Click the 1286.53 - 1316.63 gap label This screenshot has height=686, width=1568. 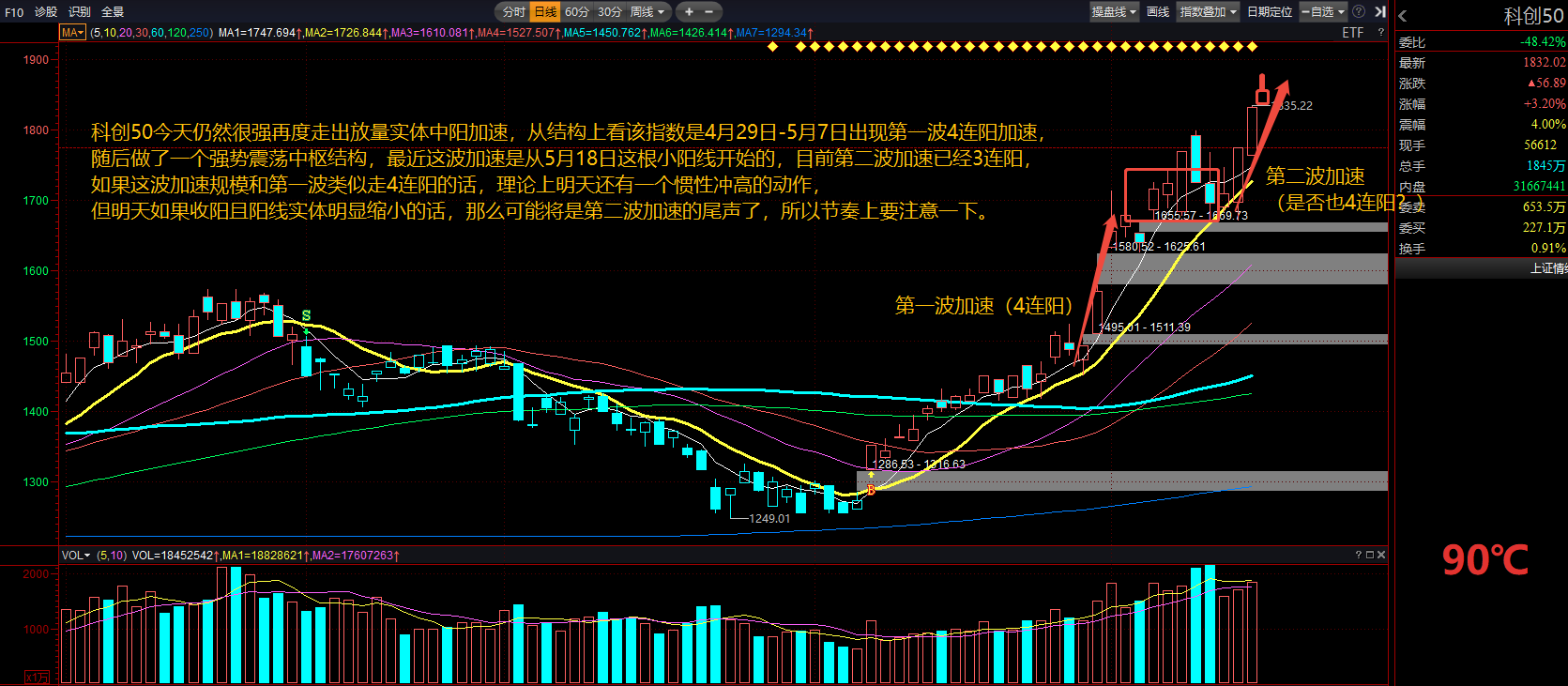pos(920,465)
